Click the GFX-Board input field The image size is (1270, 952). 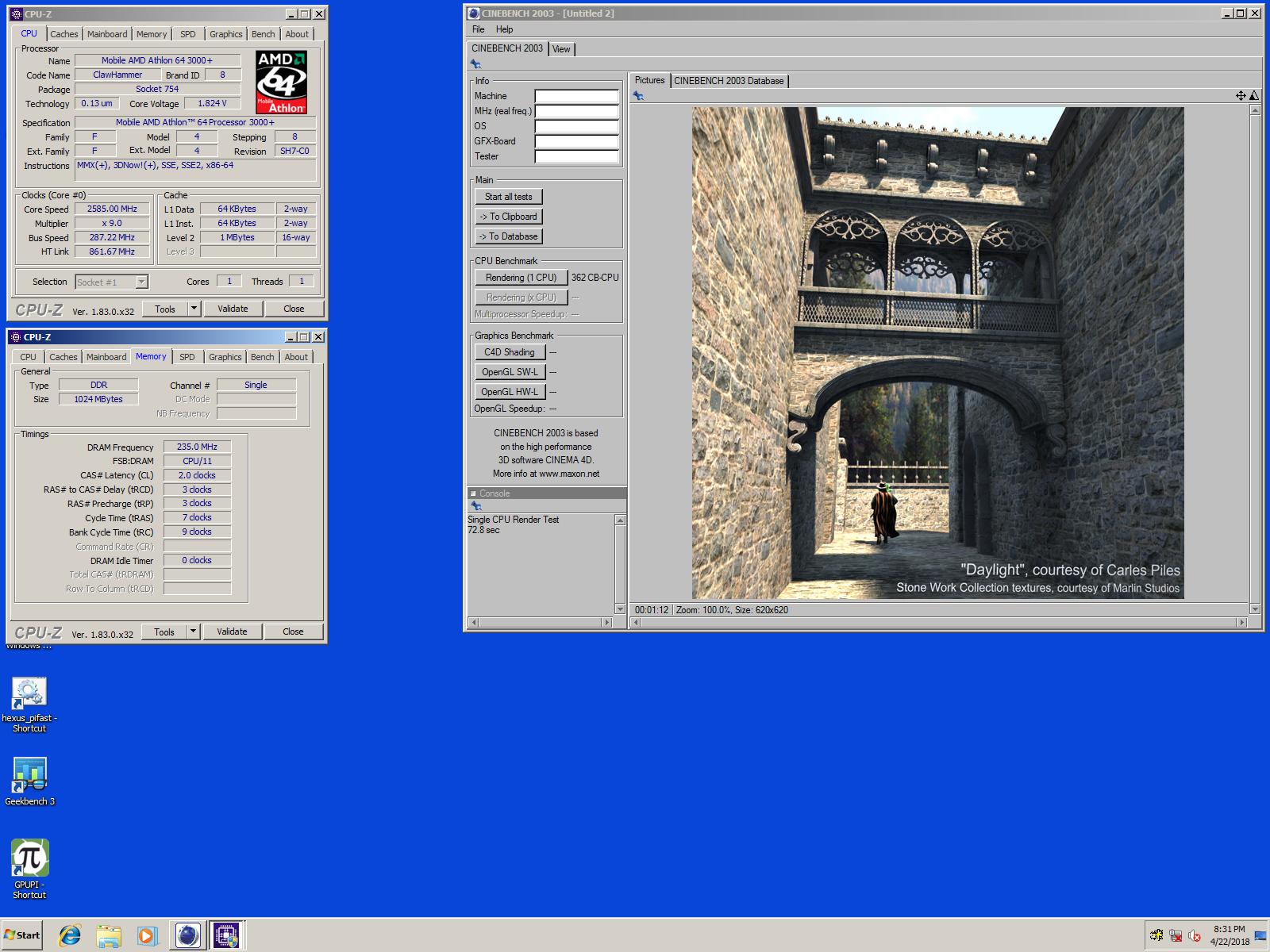point(576,141)
